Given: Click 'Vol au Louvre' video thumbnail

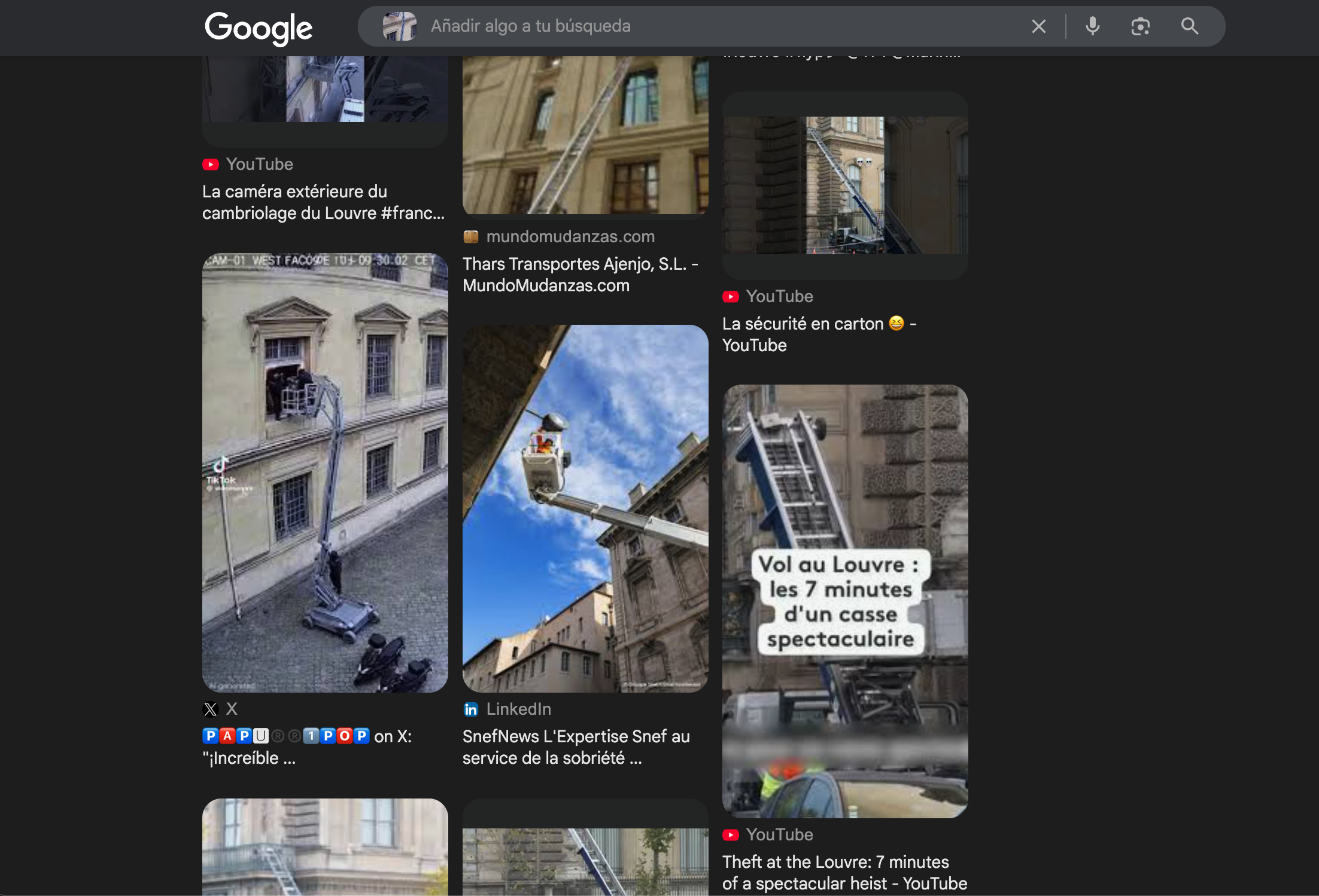Looking at the screenshot, I should click(845, 601).
